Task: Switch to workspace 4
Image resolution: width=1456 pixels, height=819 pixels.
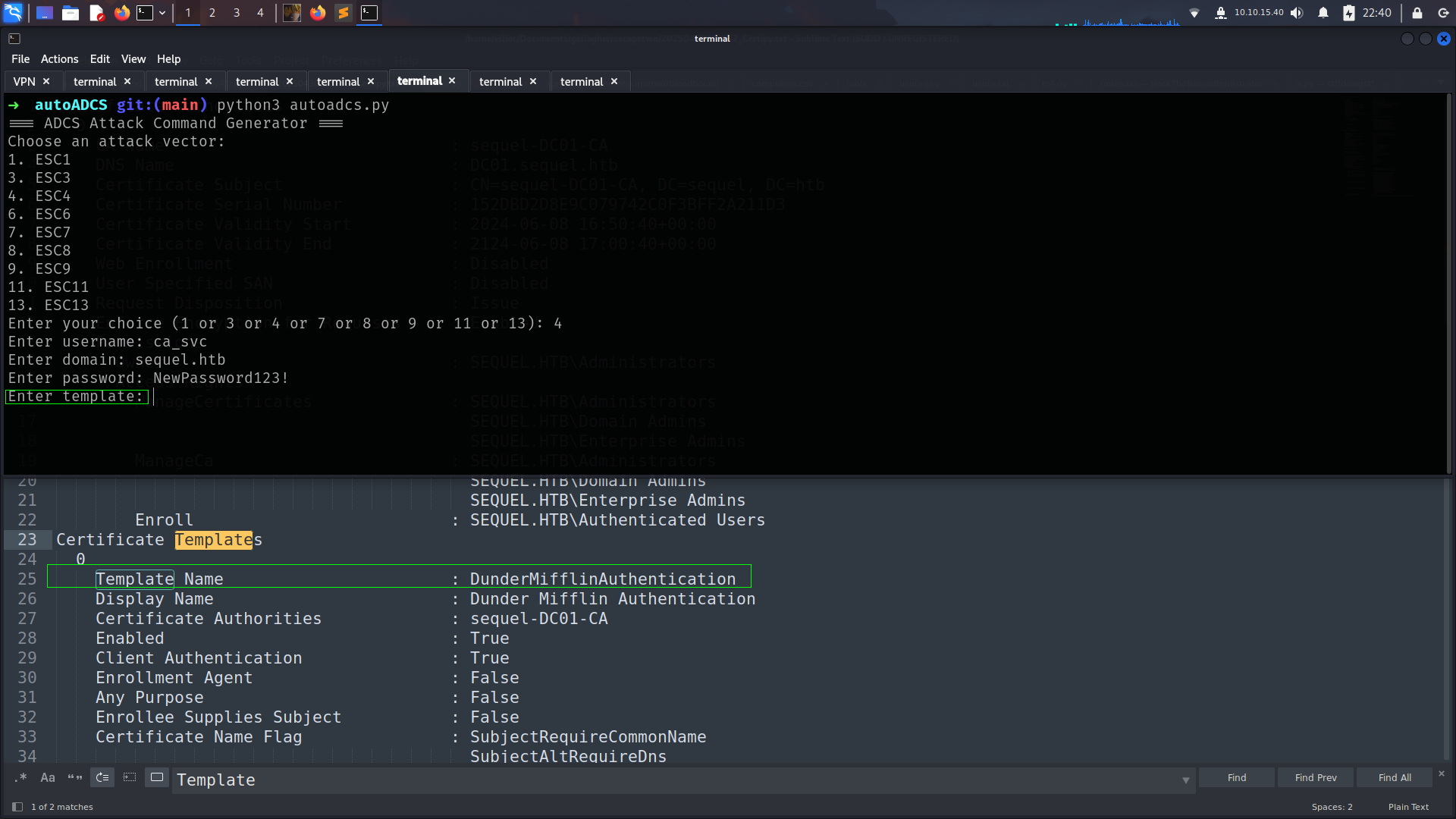Action: [x=260, y=13]
